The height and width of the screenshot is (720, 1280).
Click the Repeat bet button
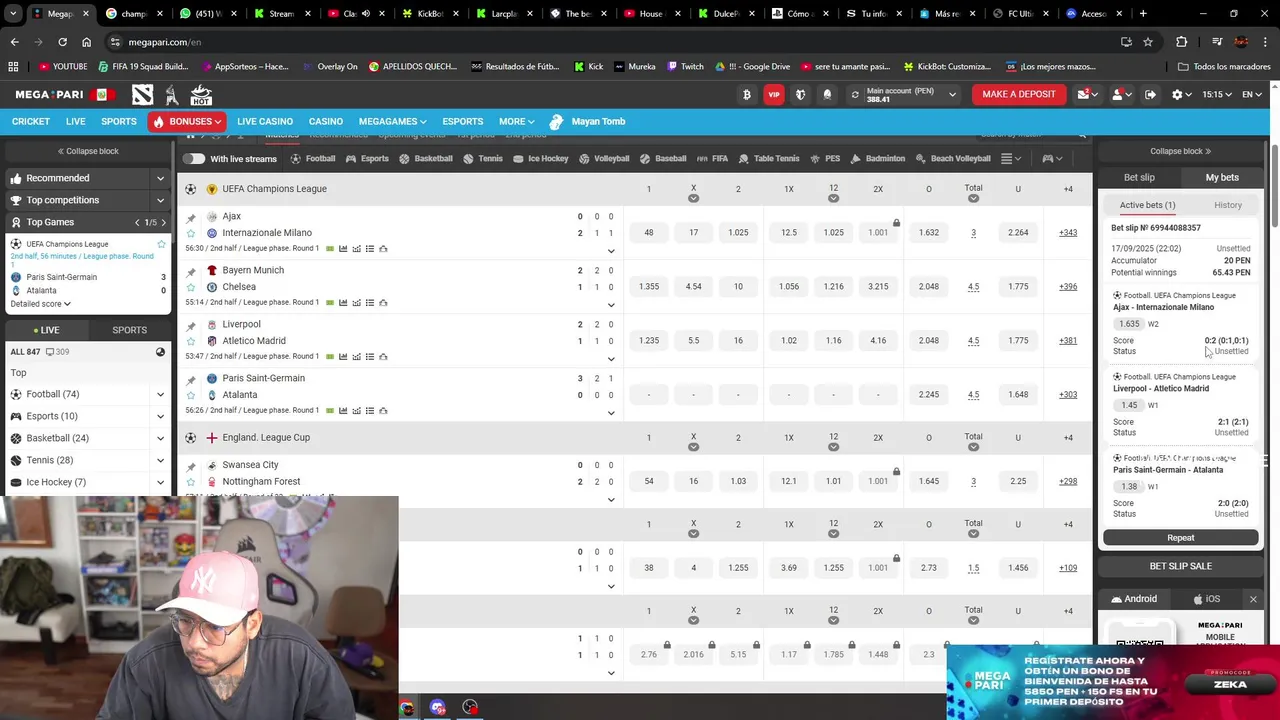[1181, 538]
